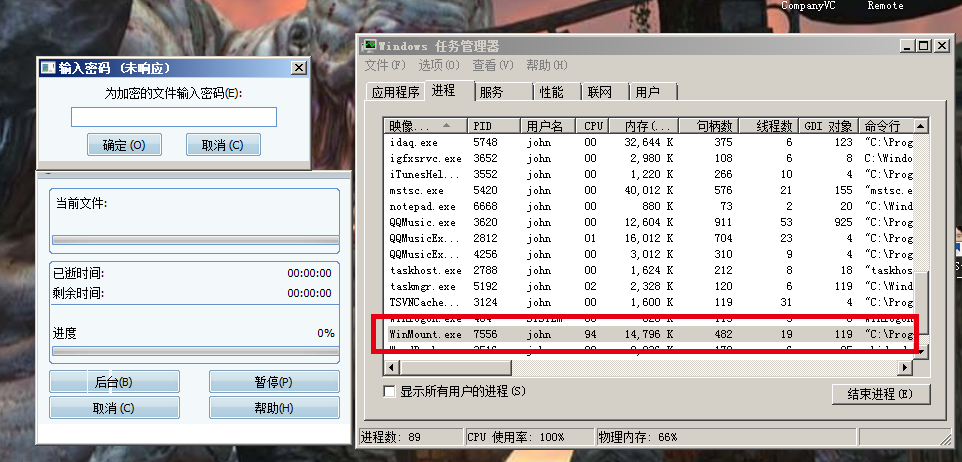Click the 7556 PID cell

pos(485,334)
